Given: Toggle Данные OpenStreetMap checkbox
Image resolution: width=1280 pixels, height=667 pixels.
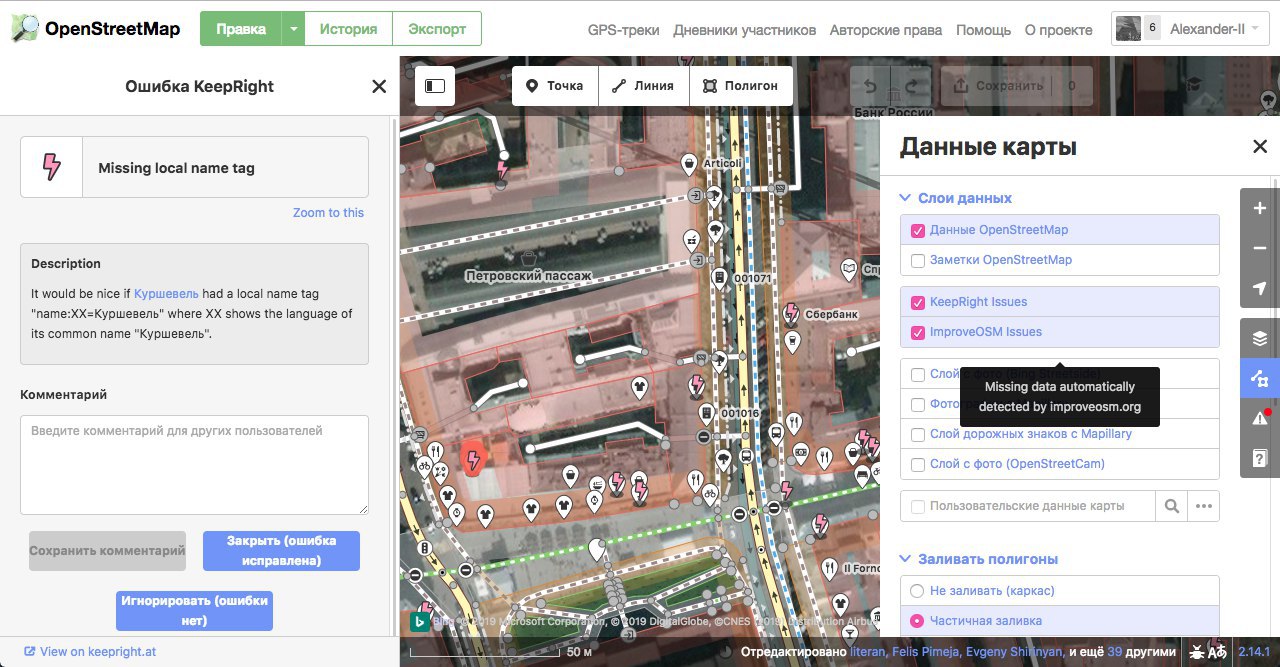Looking at the screenshot, I should (x=918, y=230).
